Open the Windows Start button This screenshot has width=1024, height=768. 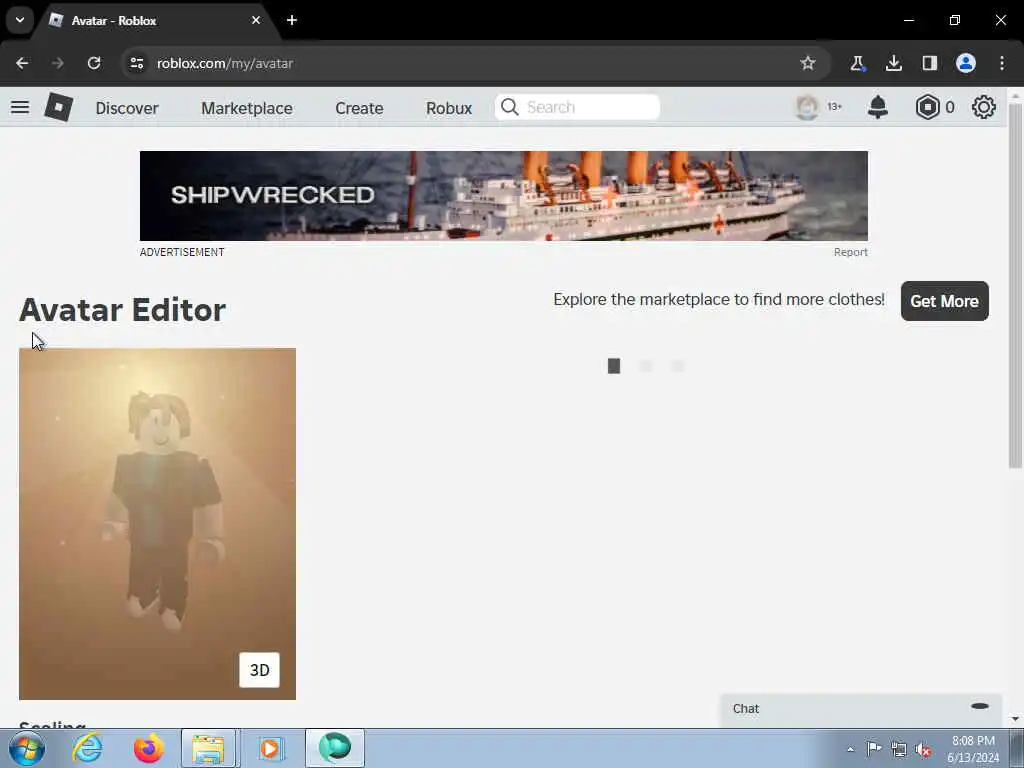[27, 748]
